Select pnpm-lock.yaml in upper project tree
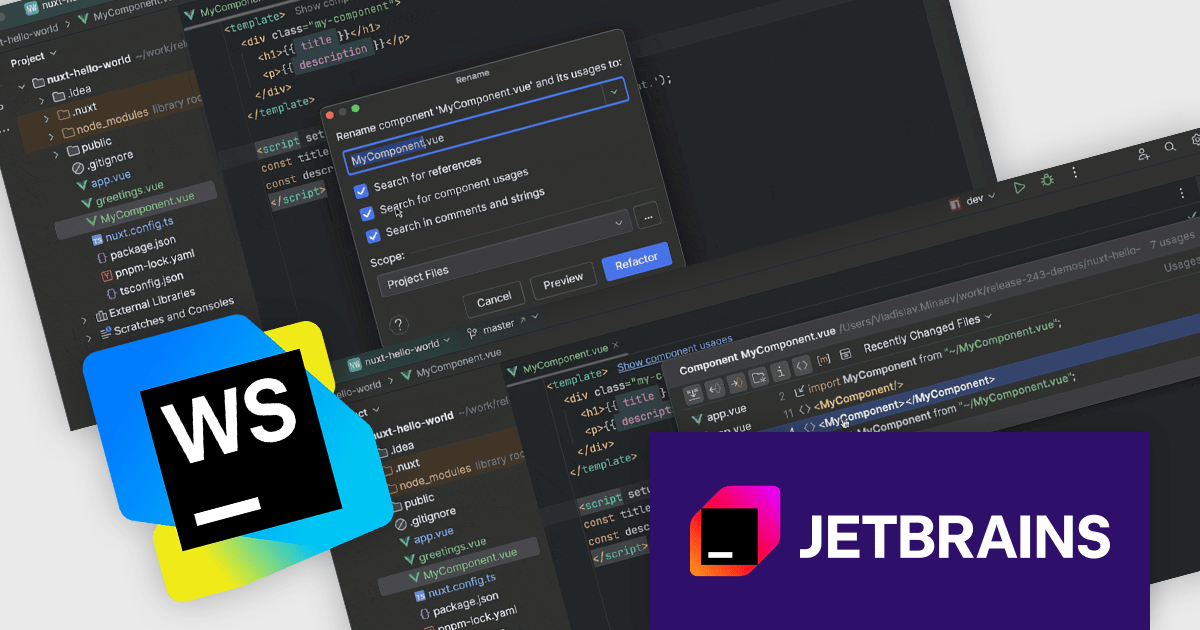 [x=146, y=265]
